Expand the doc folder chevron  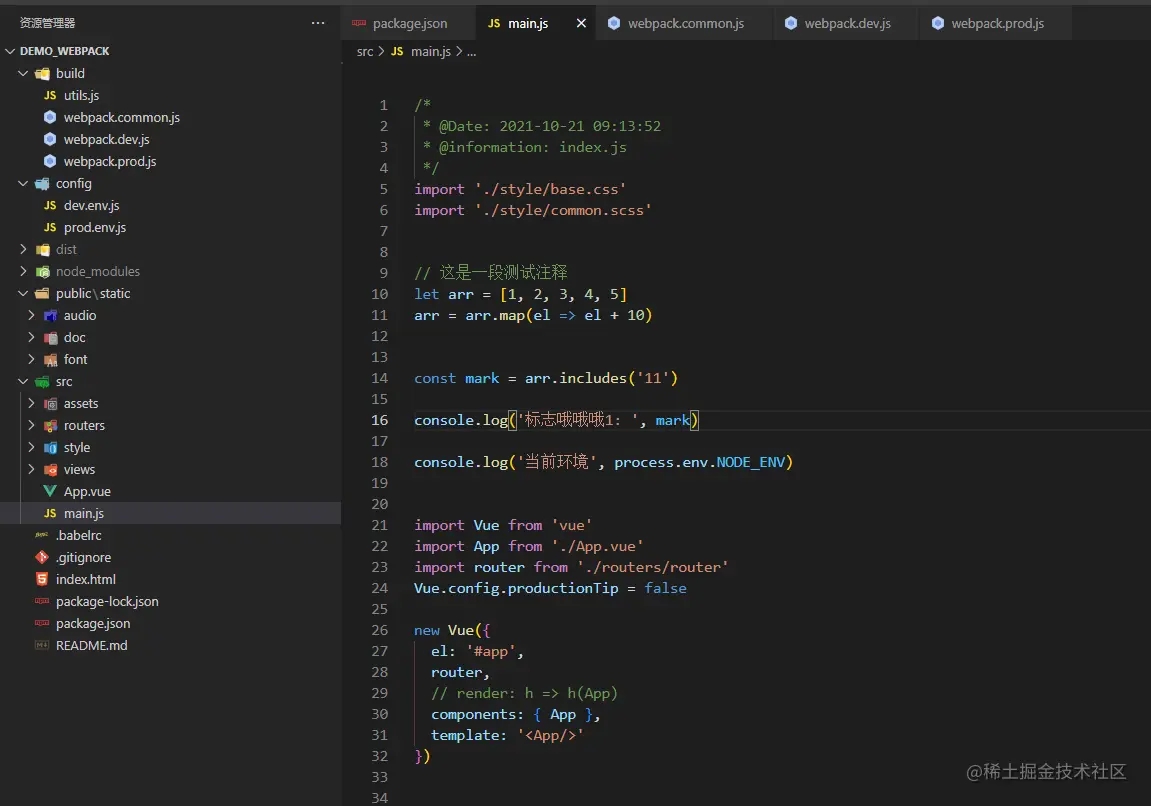pos(31,338)
